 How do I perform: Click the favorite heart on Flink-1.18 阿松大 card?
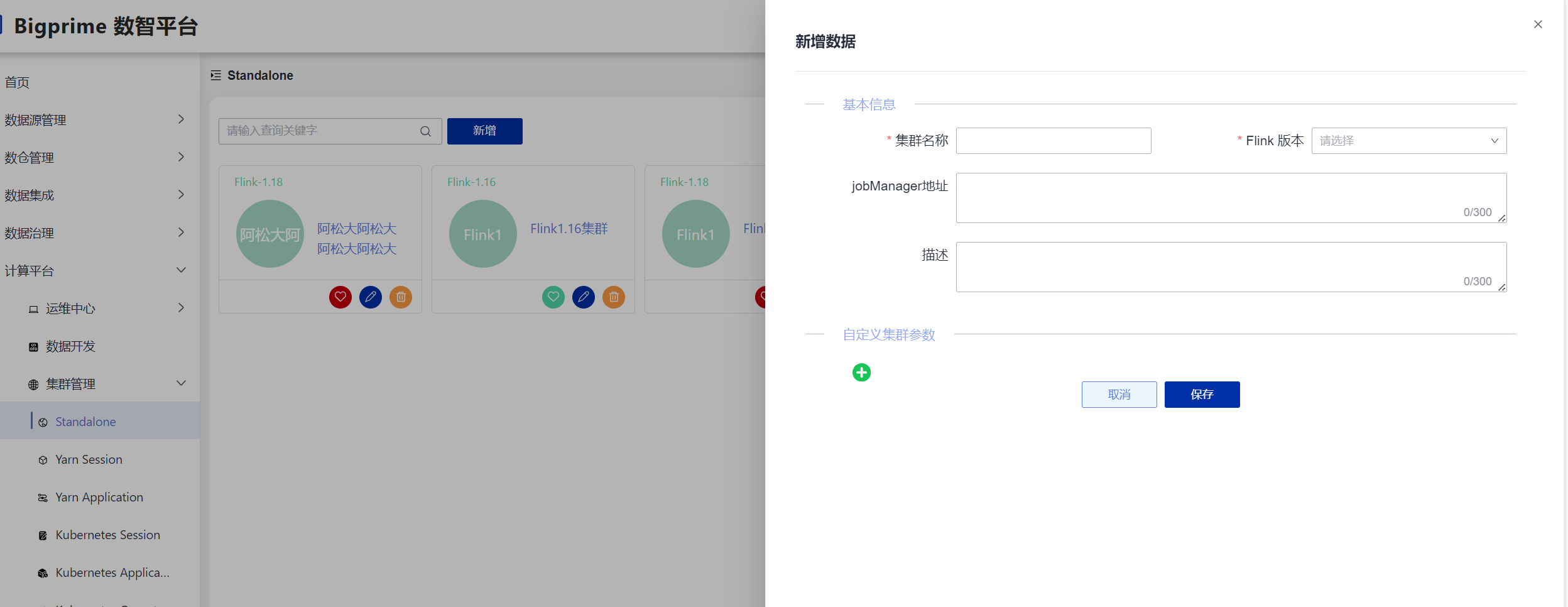340,297
